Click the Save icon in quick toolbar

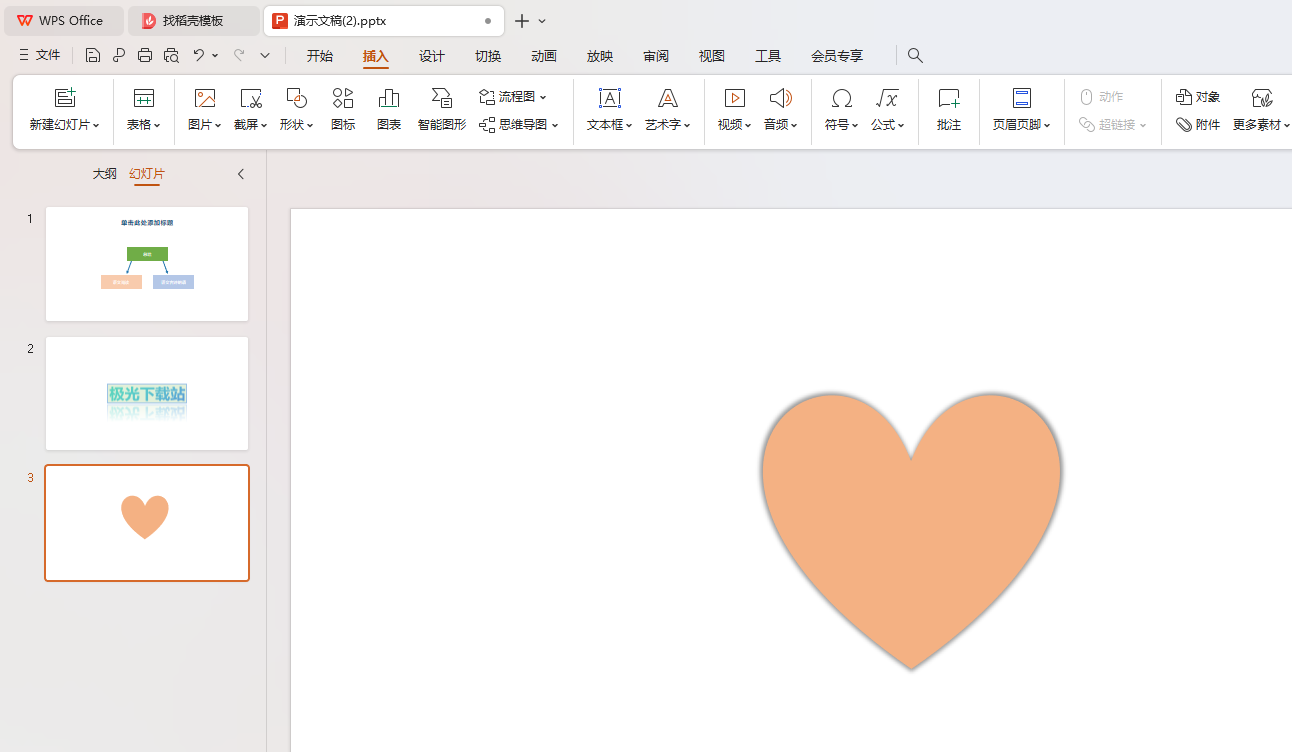pos(93,56)
